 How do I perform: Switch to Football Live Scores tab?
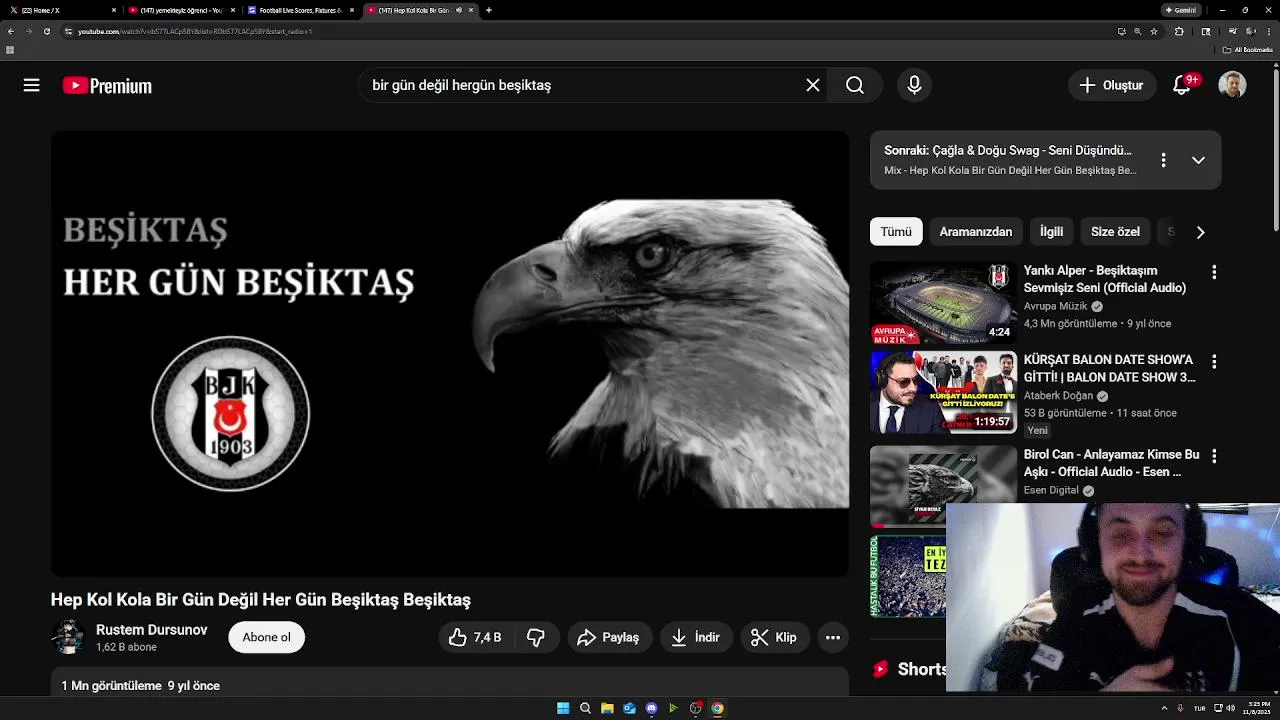point(300,10)
